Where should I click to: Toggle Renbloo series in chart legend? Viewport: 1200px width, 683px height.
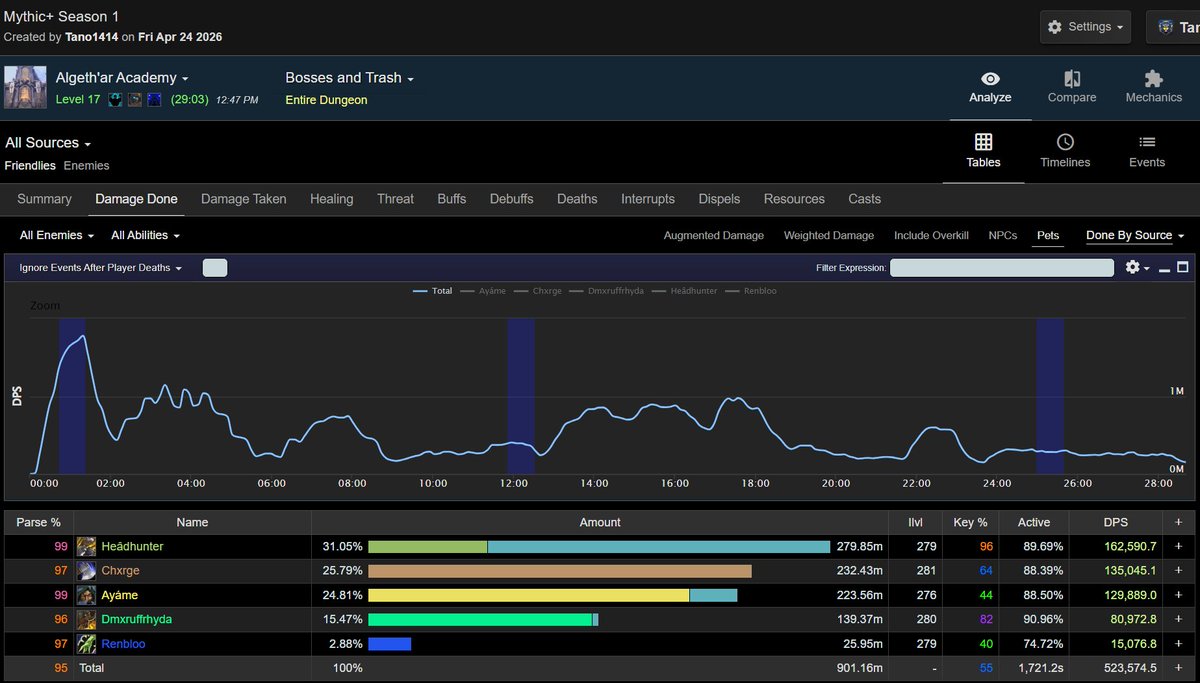[752, 291]
